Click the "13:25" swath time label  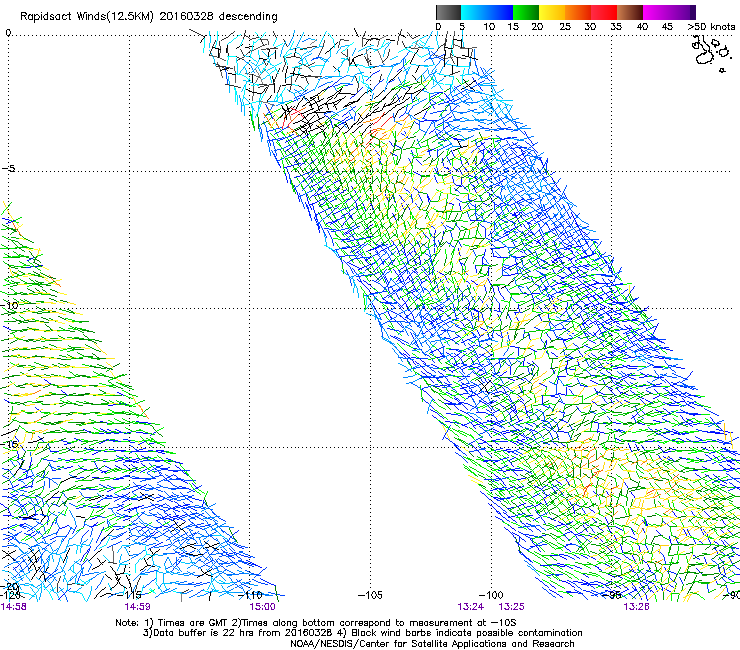point(512,607)
